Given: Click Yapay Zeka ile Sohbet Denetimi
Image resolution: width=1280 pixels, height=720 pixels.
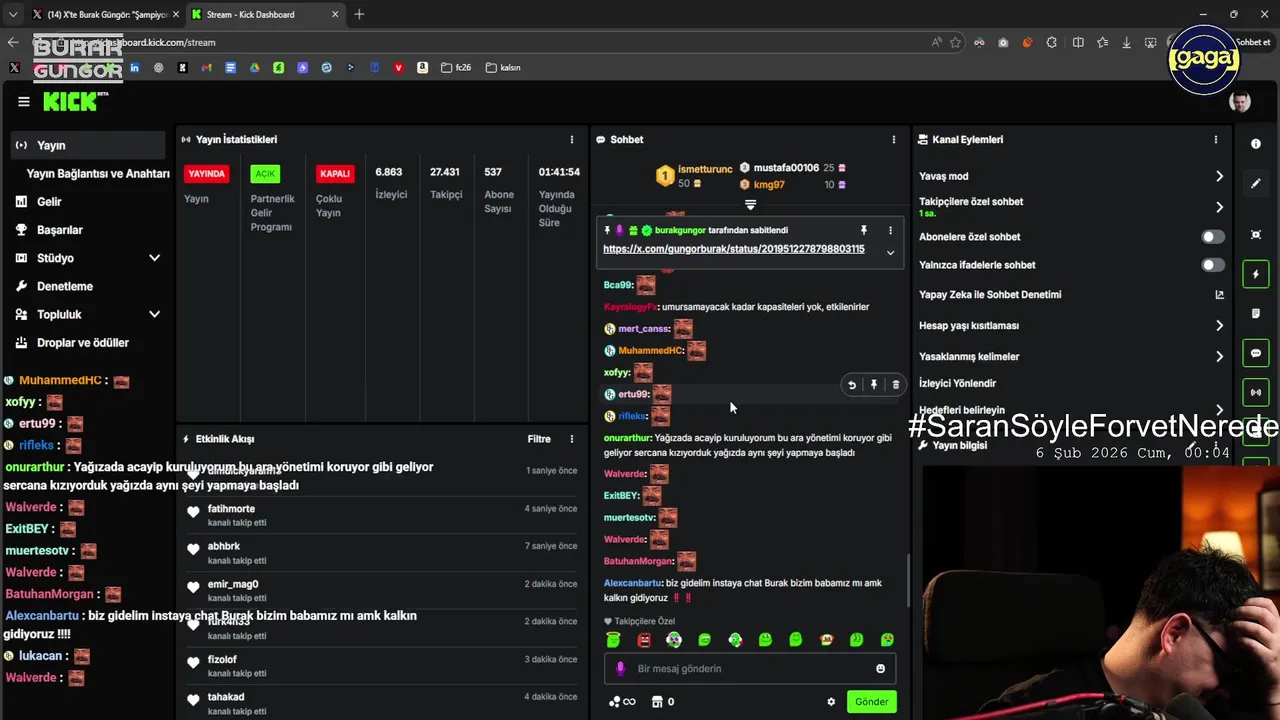Looking at the screenshot, I should pyautogui.click(x=990, y=295).
